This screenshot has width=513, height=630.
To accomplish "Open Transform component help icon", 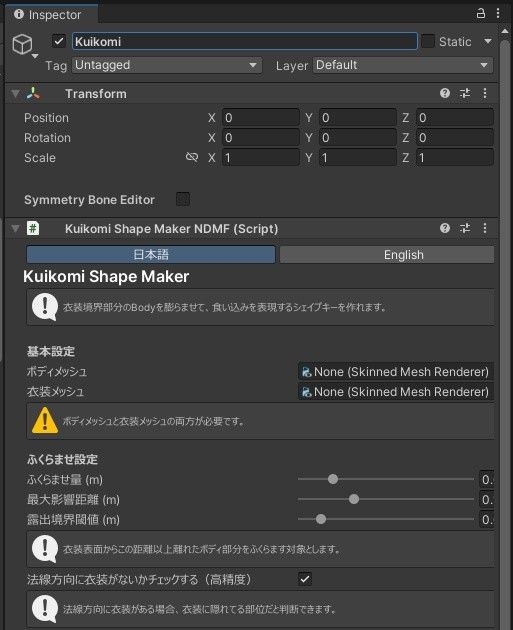I will pyautogui.click(x=445, y=93).
